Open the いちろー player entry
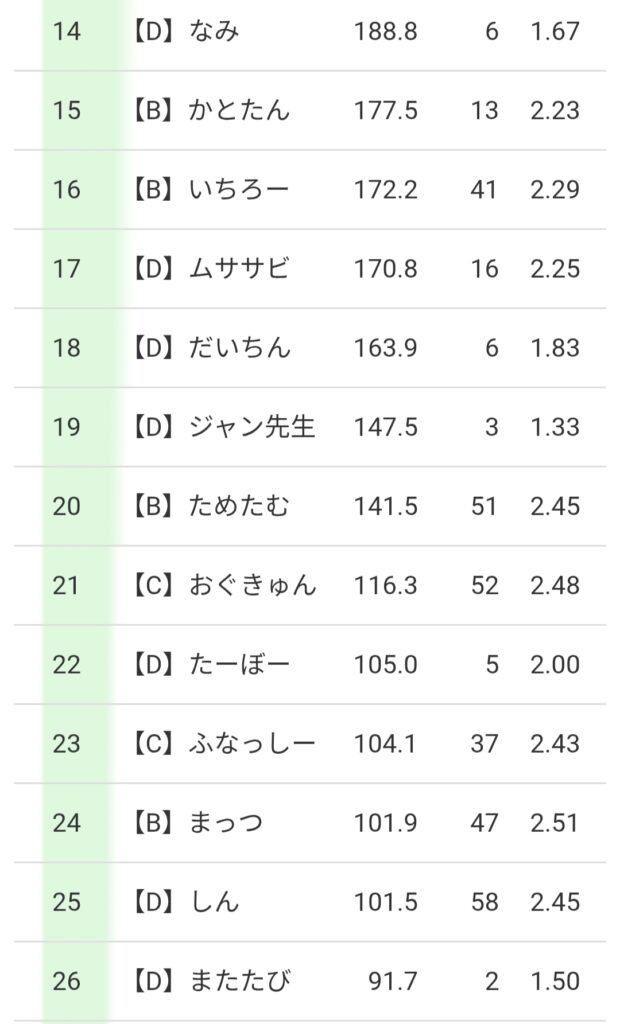Image resolution: width=620 pixels, height=1024 pixels. pyautogui.click(x=239, y=190)
